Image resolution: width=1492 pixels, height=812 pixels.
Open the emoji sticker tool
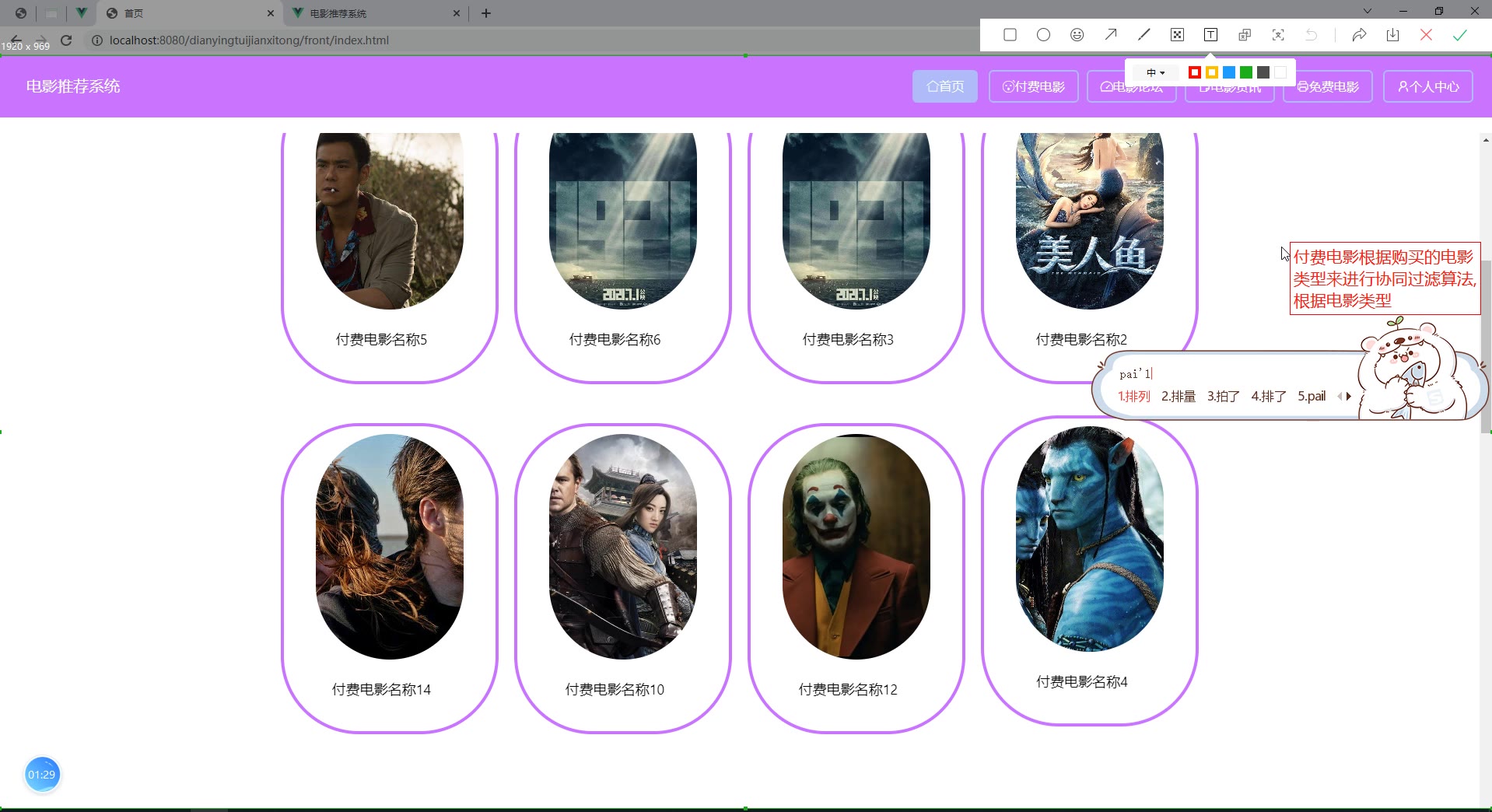(x=1077, y=35)
